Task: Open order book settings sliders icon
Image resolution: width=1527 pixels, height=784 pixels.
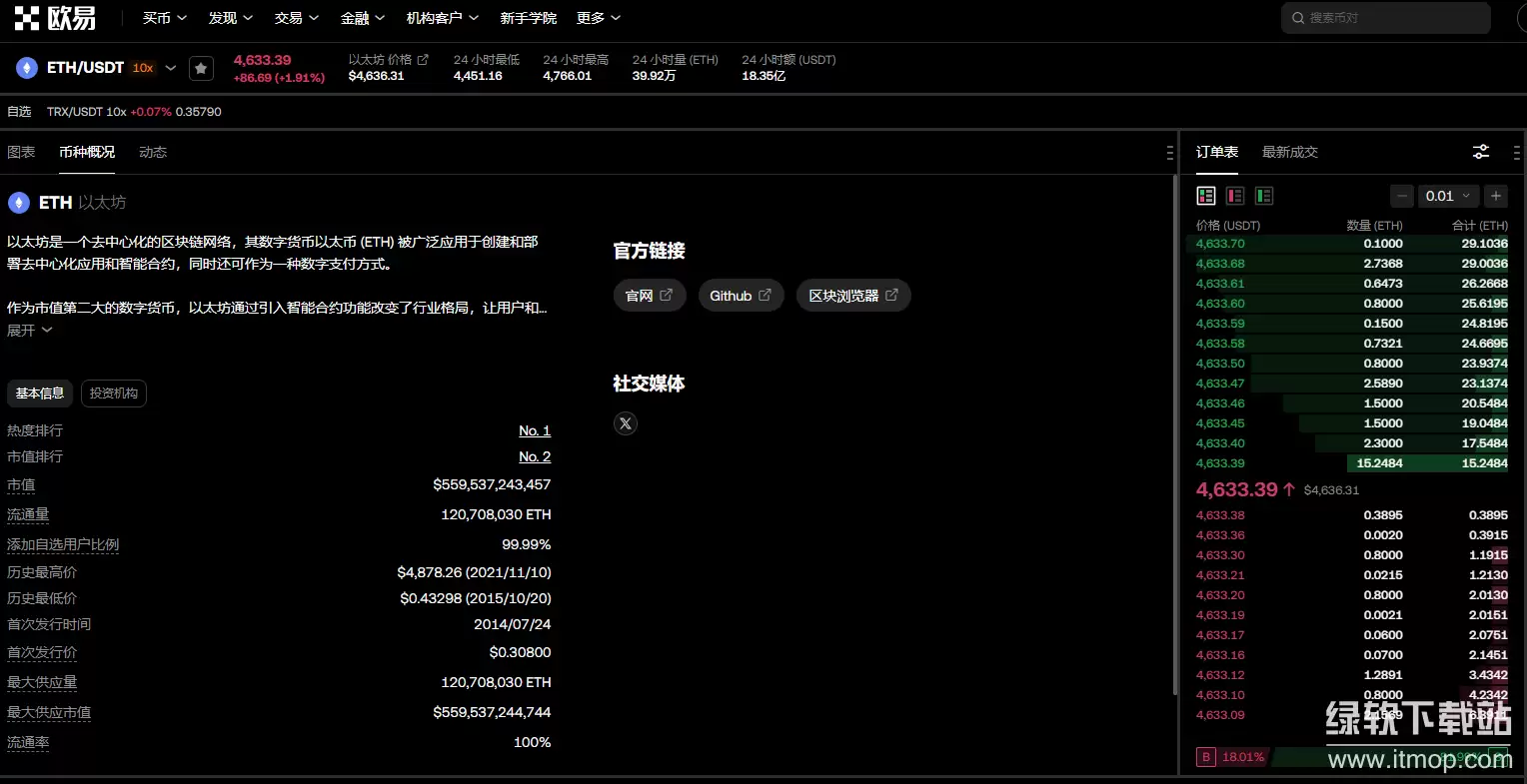Action: 1481,152
